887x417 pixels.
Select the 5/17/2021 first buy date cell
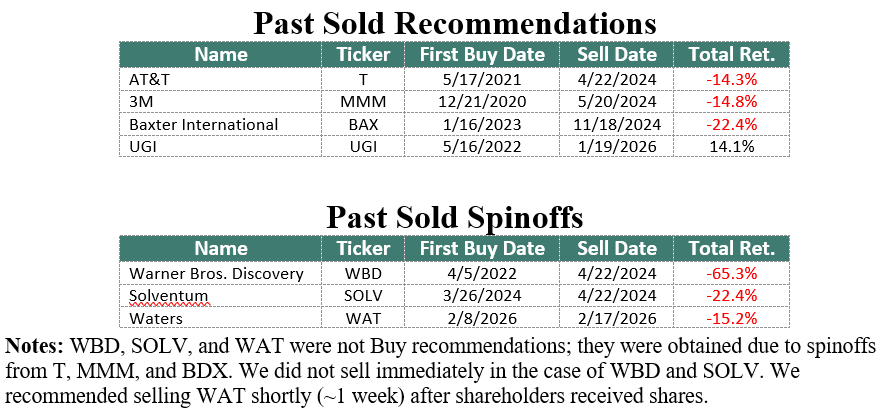coord(482,78)
